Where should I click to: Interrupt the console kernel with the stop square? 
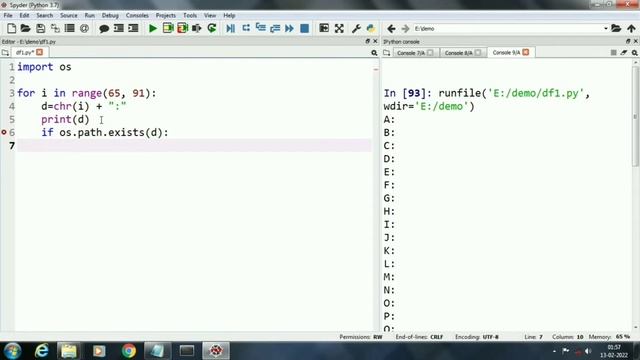(613, 53)
